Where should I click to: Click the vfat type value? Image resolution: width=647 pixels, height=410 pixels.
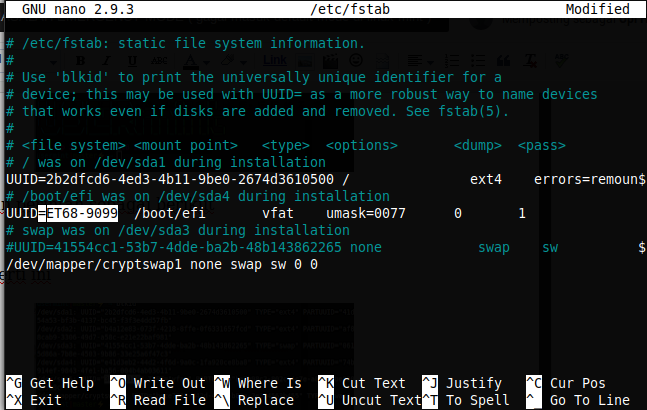[x=278, y=213]
